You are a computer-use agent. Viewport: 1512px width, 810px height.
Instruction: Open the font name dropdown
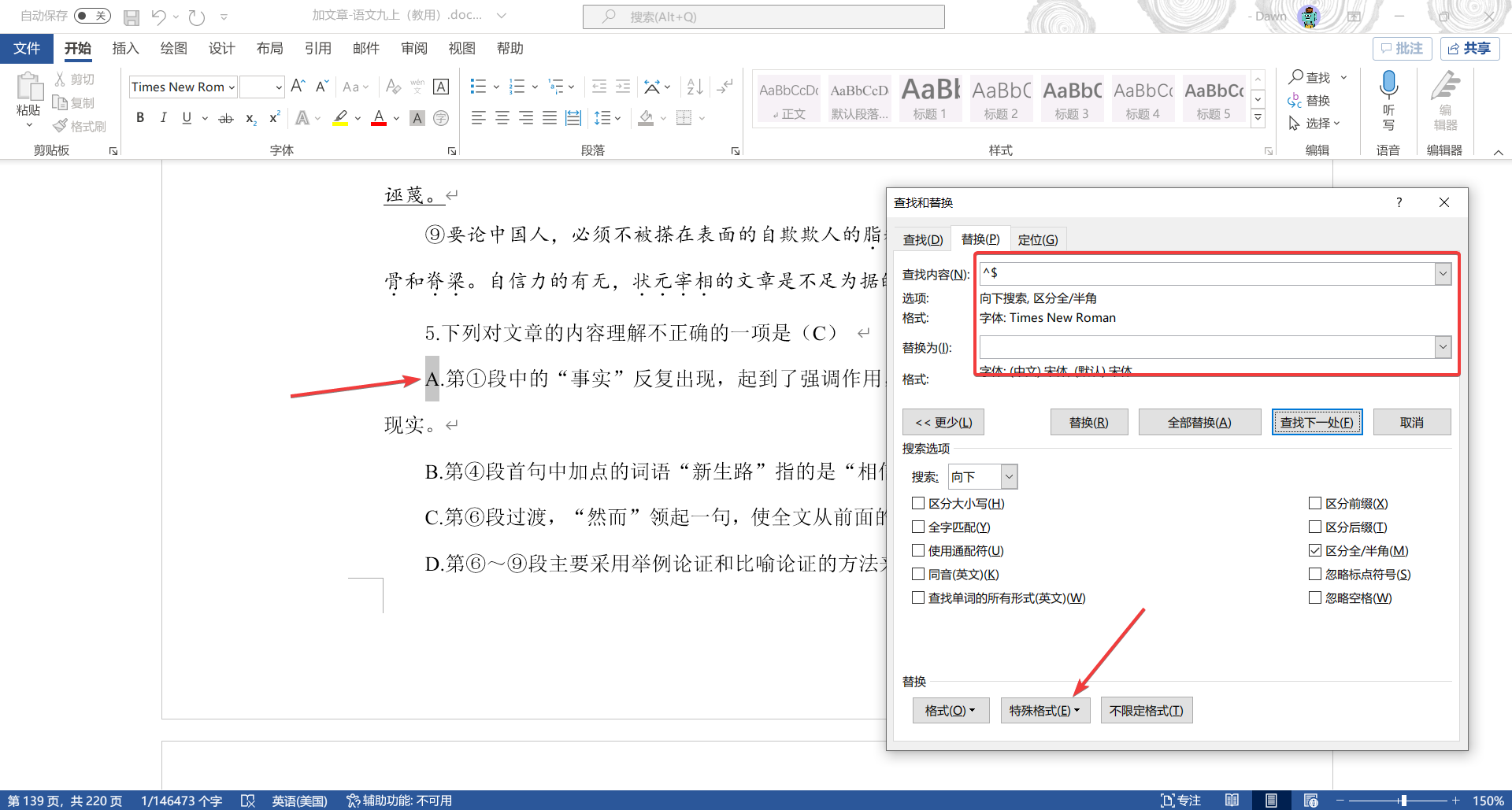pyautogui.click(x=232, y=87)
